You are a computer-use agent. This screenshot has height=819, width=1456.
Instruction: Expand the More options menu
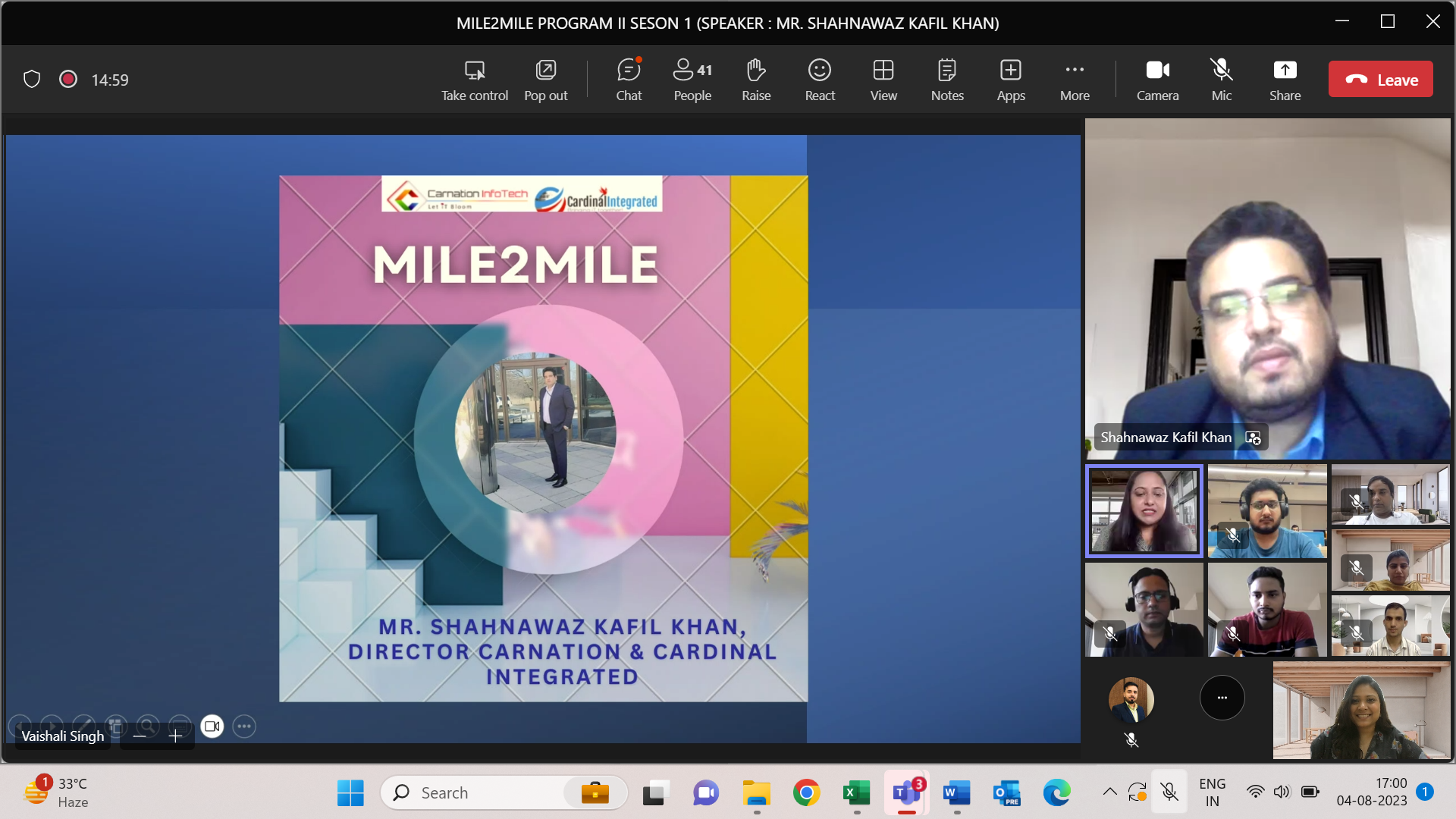[1074, 80]
